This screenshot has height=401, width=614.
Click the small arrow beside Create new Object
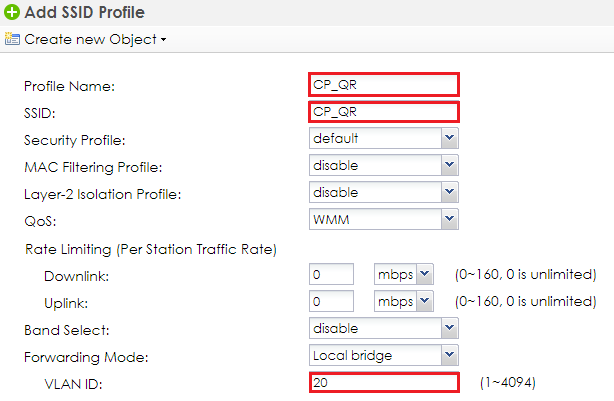coord(163,40)
